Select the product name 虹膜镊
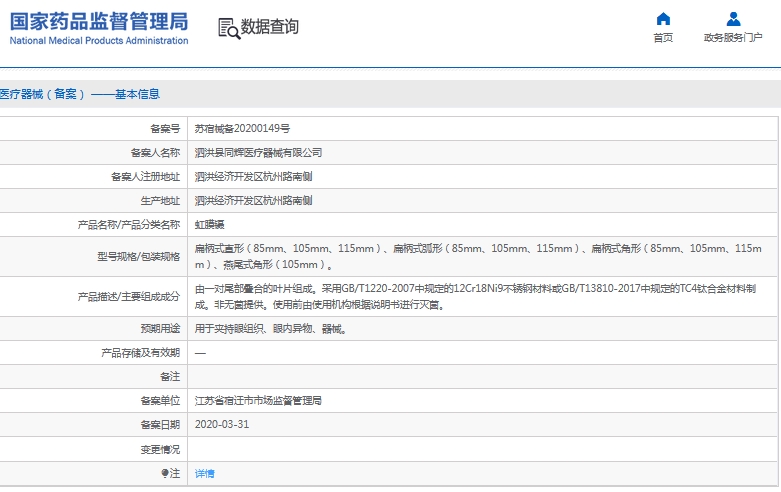Image resolution: width=781 pixels, height=492 pixels. (209, 225)
